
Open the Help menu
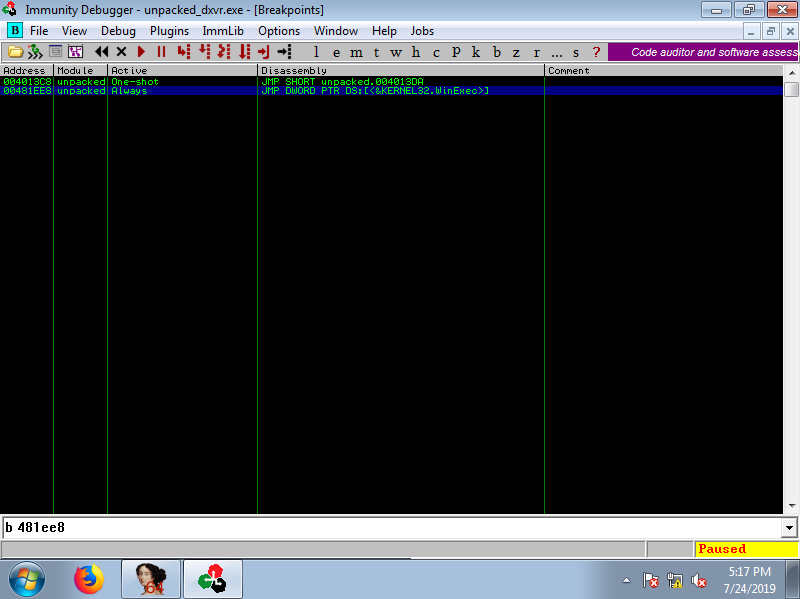(x=384, y=31)
